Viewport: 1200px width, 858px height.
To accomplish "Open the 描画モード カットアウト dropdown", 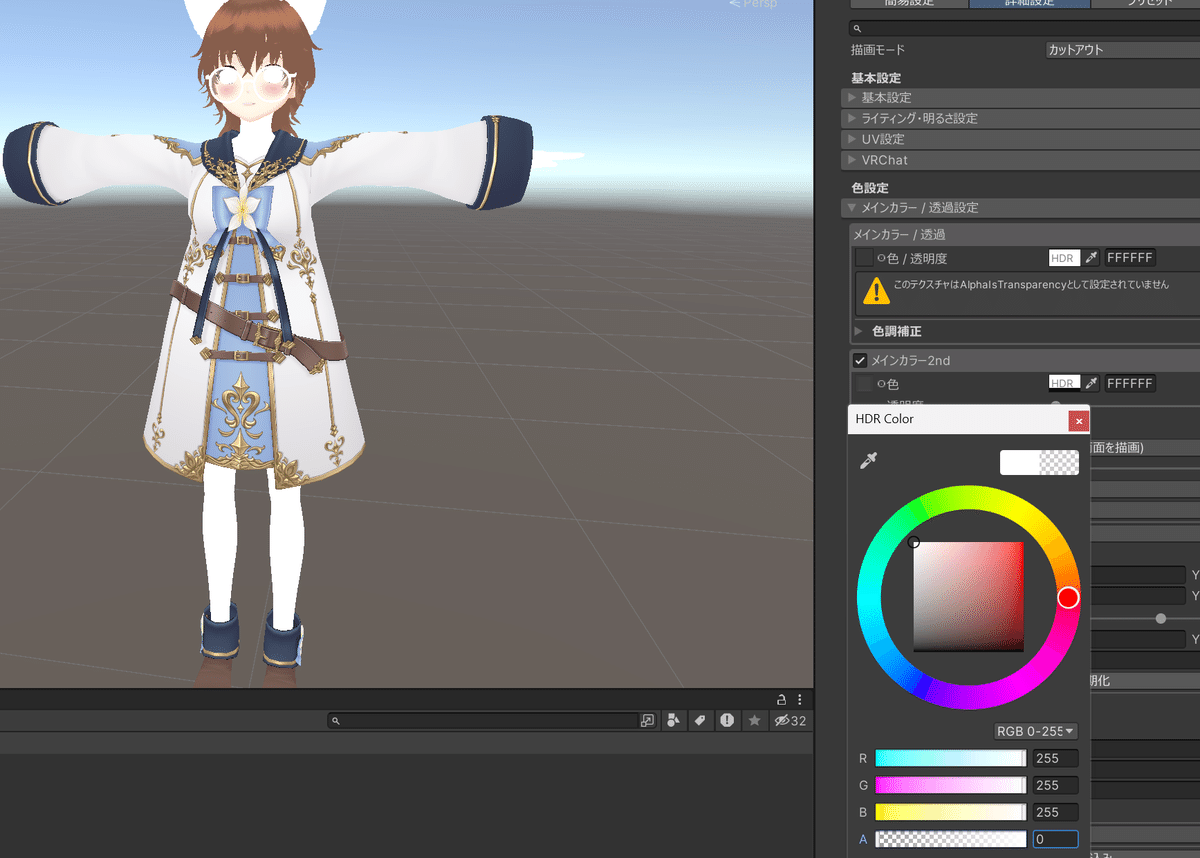I will [x=1122, y=49].
